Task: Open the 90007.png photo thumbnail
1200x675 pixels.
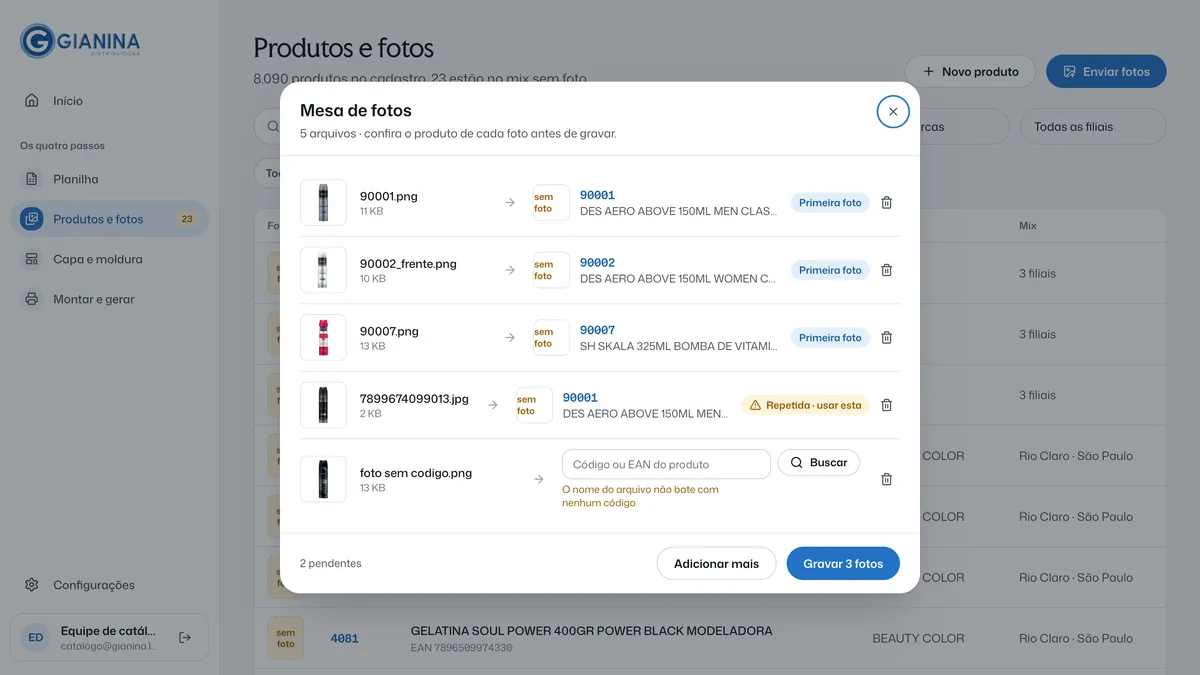Action: pos(323,338)
